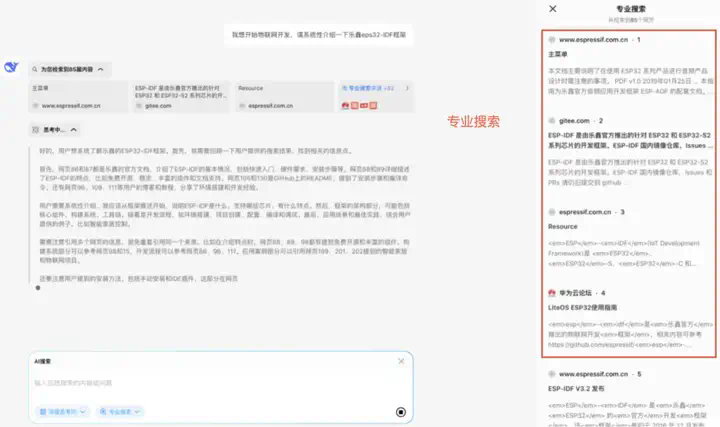Viewport: 720px width, 427px height.
Task: Click result 2 grey snippet text
Action: click(630, 173)
